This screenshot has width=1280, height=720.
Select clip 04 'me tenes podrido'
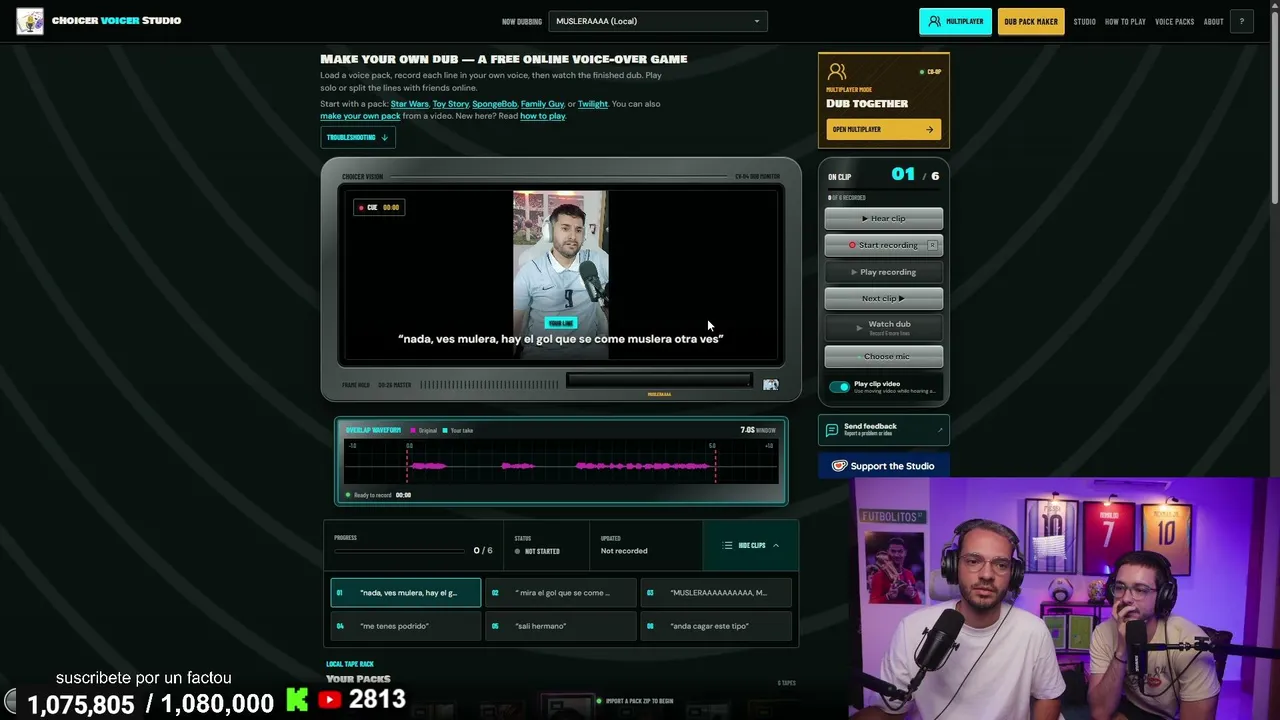point(406,626)
